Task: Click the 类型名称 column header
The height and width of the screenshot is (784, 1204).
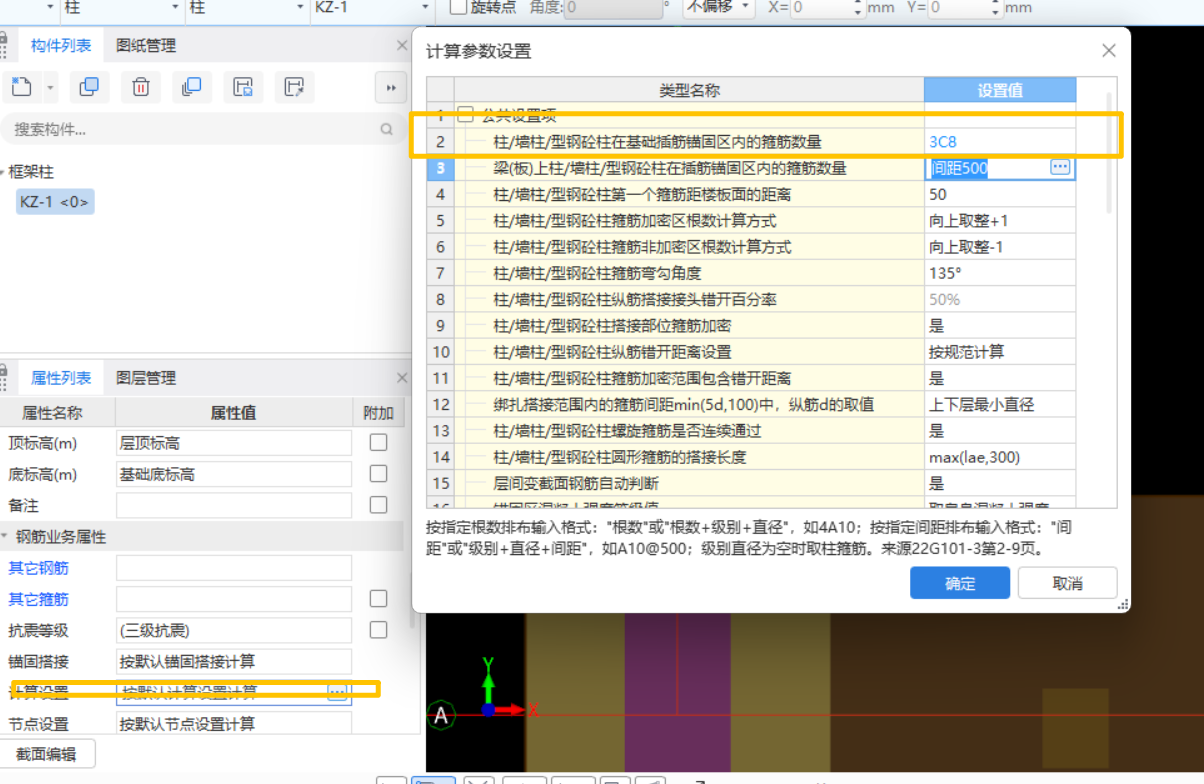Action: pyautogui.click(x=689, y=90)
